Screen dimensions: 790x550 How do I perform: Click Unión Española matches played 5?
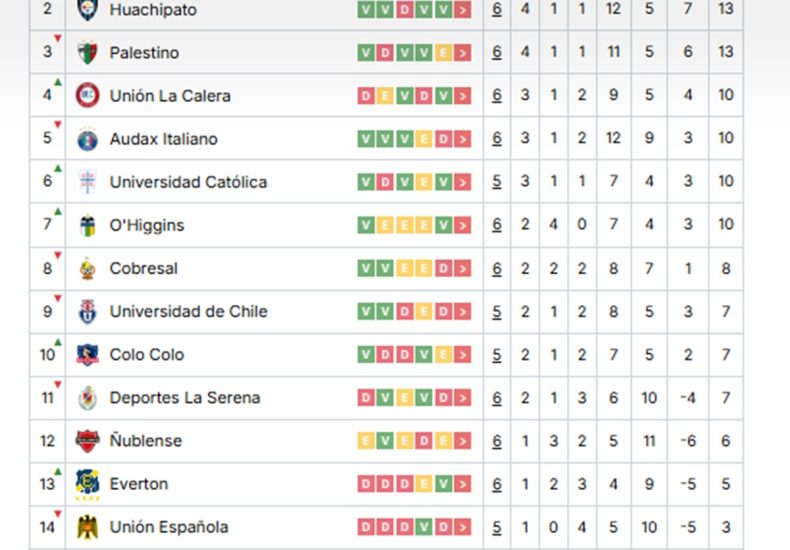click(x=497, y=527)
